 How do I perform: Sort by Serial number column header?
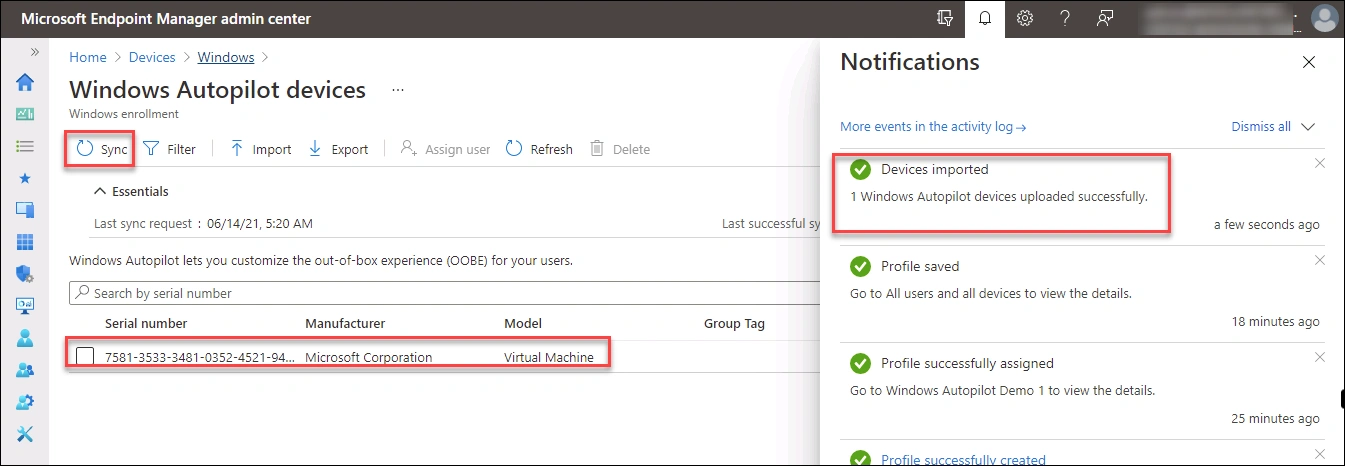pos(146,323)
